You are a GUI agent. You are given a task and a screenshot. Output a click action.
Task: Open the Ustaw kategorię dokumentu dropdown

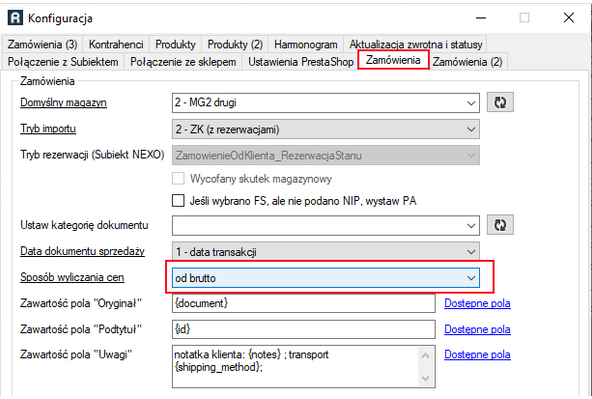coord(326,225)
